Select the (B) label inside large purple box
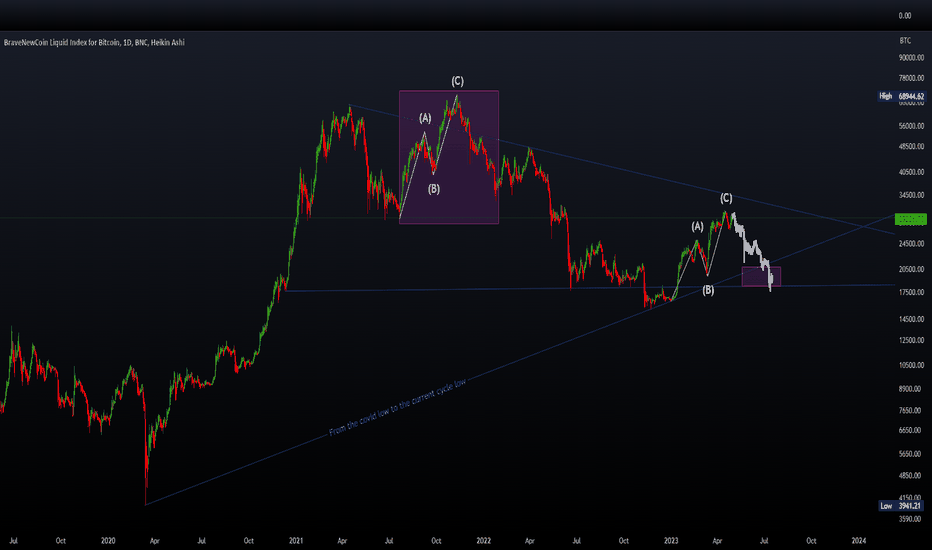Viewport: 932px width, 550px height. coord(434,189)
